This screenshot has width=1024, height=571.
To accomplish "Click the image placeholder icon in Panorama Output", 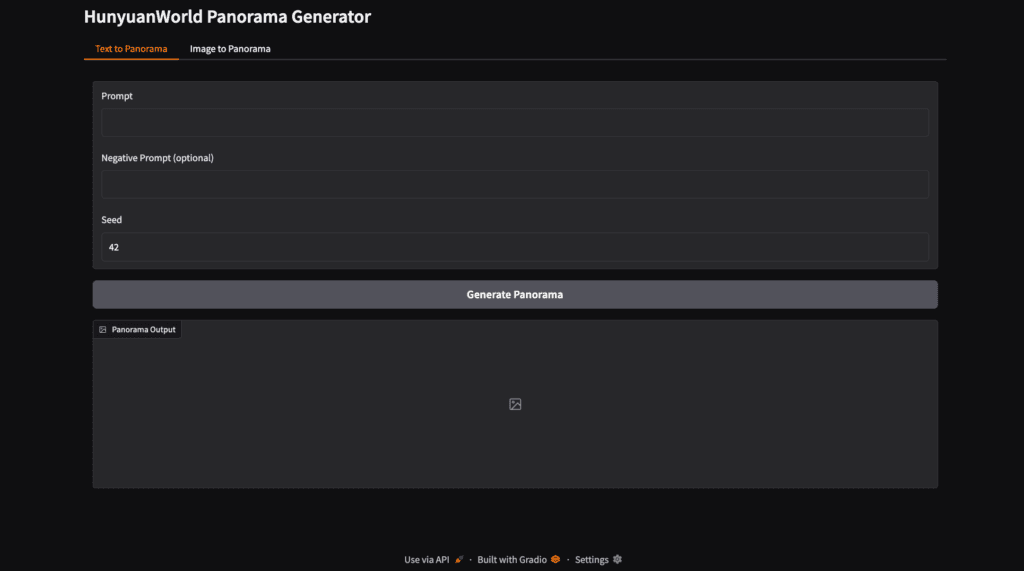I will [x=515, y=404].
